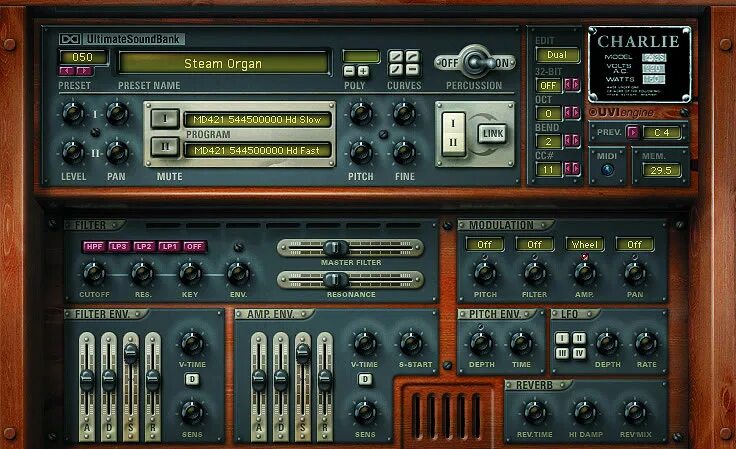The width and height of the screenshot is (736, 449).
Task: Select the convex curve button at top right
Action: pos(412,57)
